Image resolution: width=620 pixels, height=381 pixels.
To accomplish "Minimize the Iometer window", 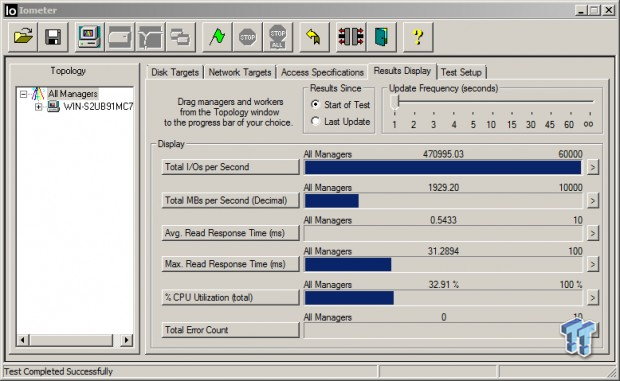I will [581, 10].
